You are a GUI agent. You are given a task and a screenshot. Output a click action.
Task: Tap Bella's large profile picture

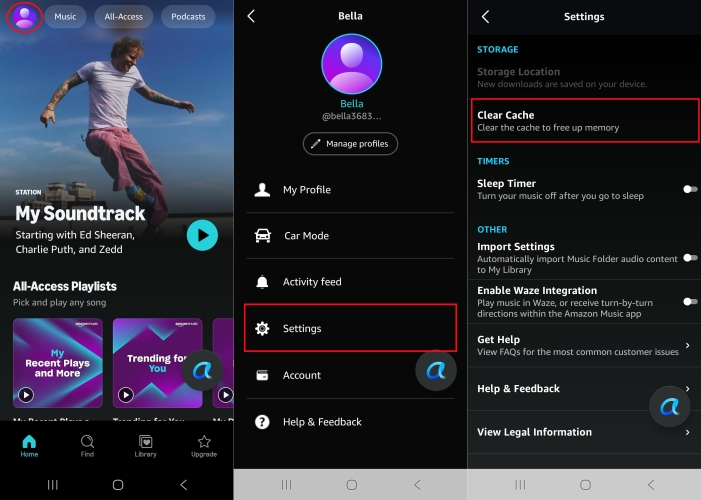click(352, 64)
